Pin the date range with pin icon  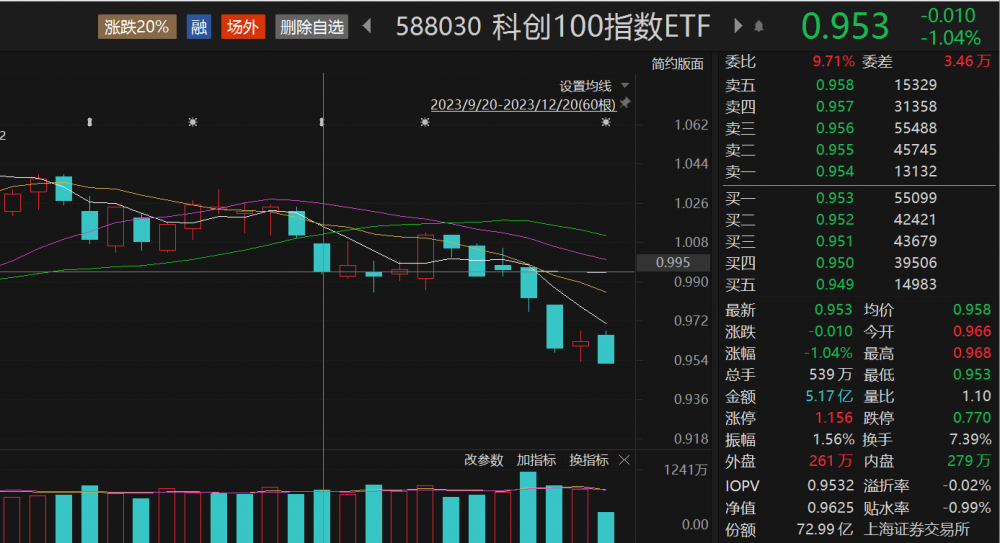(x=625, y=103)
